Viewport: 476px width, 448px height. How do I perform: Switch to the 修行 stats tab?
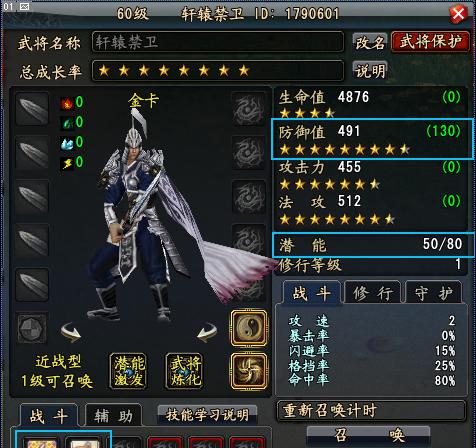click(372, 293)
